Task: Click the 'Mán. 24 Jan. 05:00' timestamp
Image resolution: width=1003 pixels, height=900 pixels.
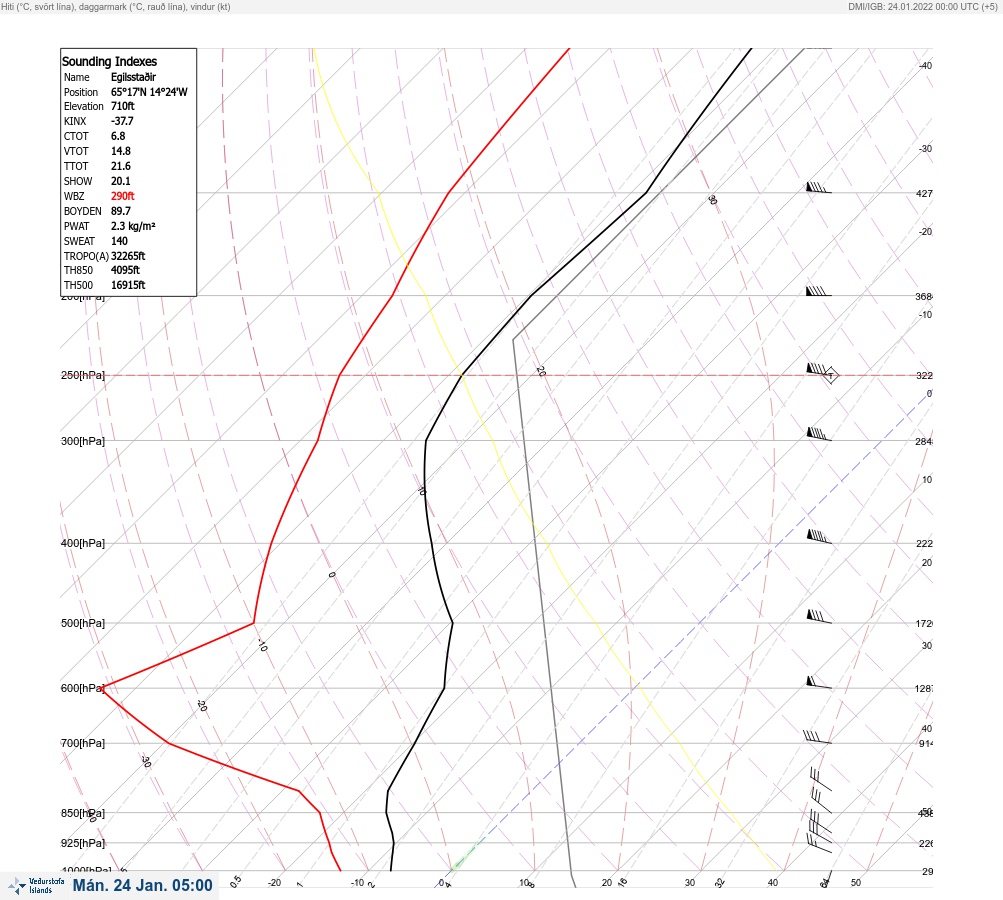Action: click(x=142, y=885)
